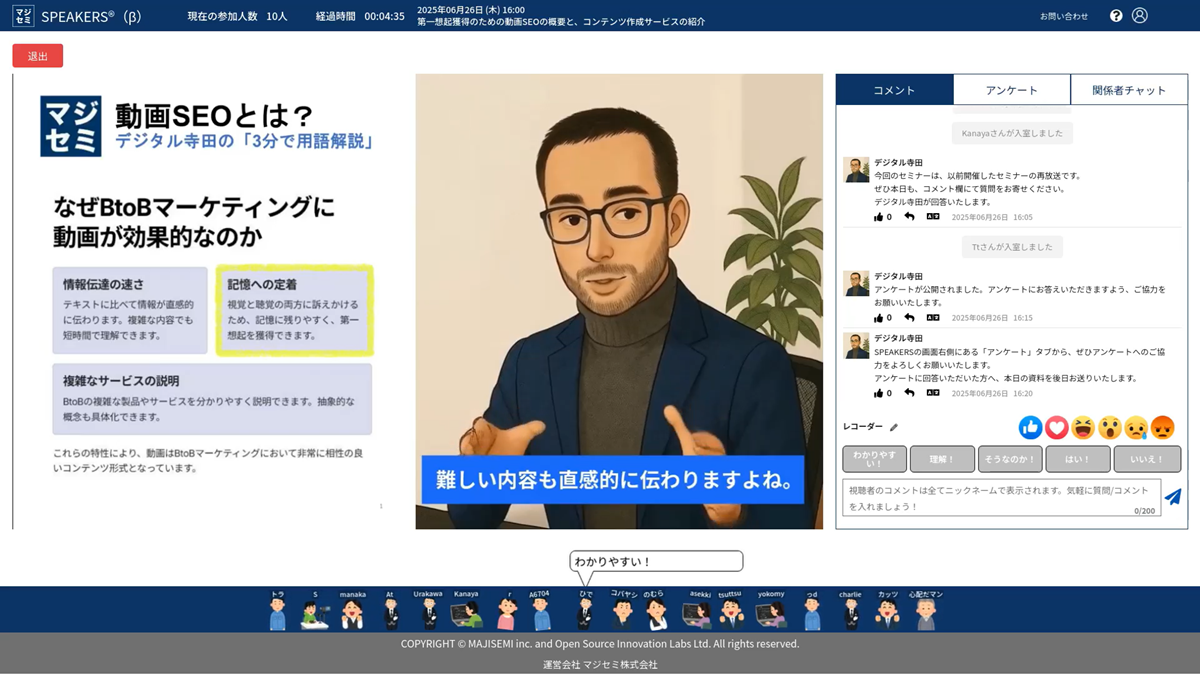
Task: Translate the 16:20 comment with translate icon
Action: [932, 393]
